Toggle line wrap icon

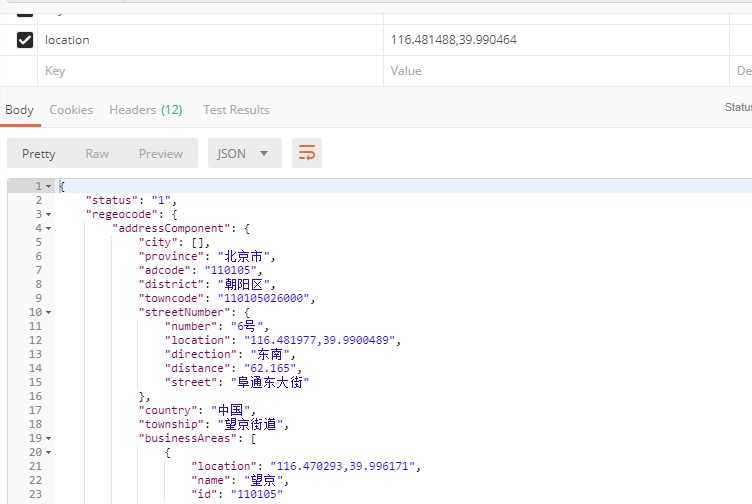coord(307,153)
